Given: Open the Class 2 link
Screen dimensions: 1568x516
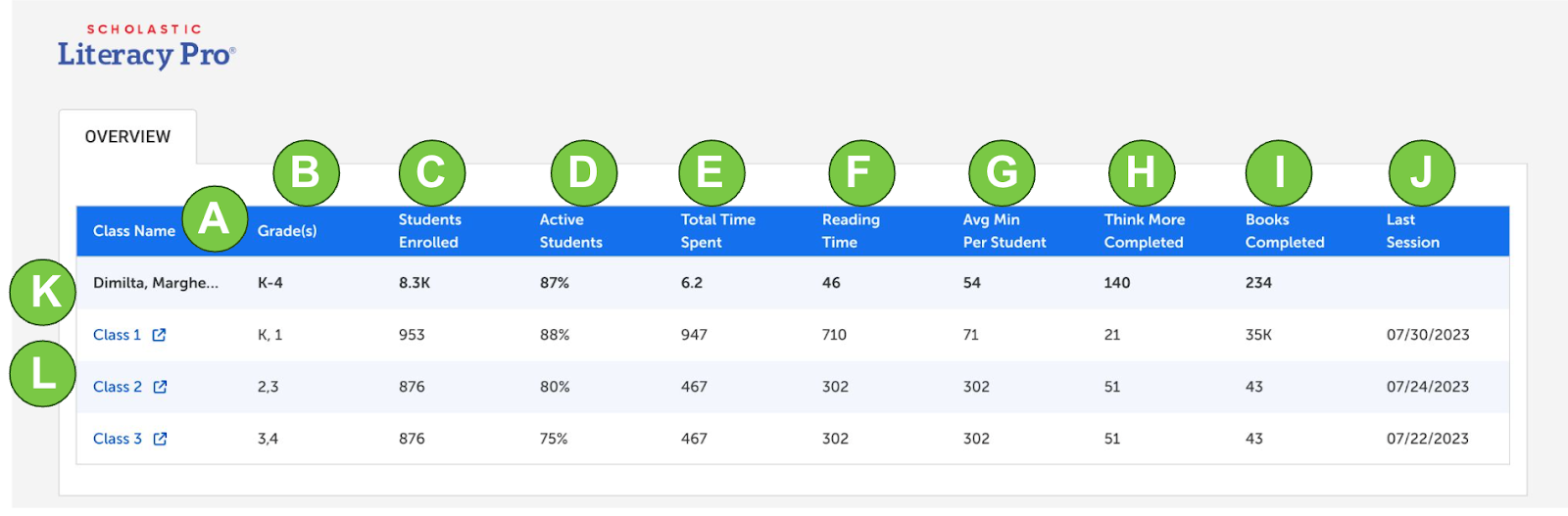Looking at the screenshot, I should (117, 387).
